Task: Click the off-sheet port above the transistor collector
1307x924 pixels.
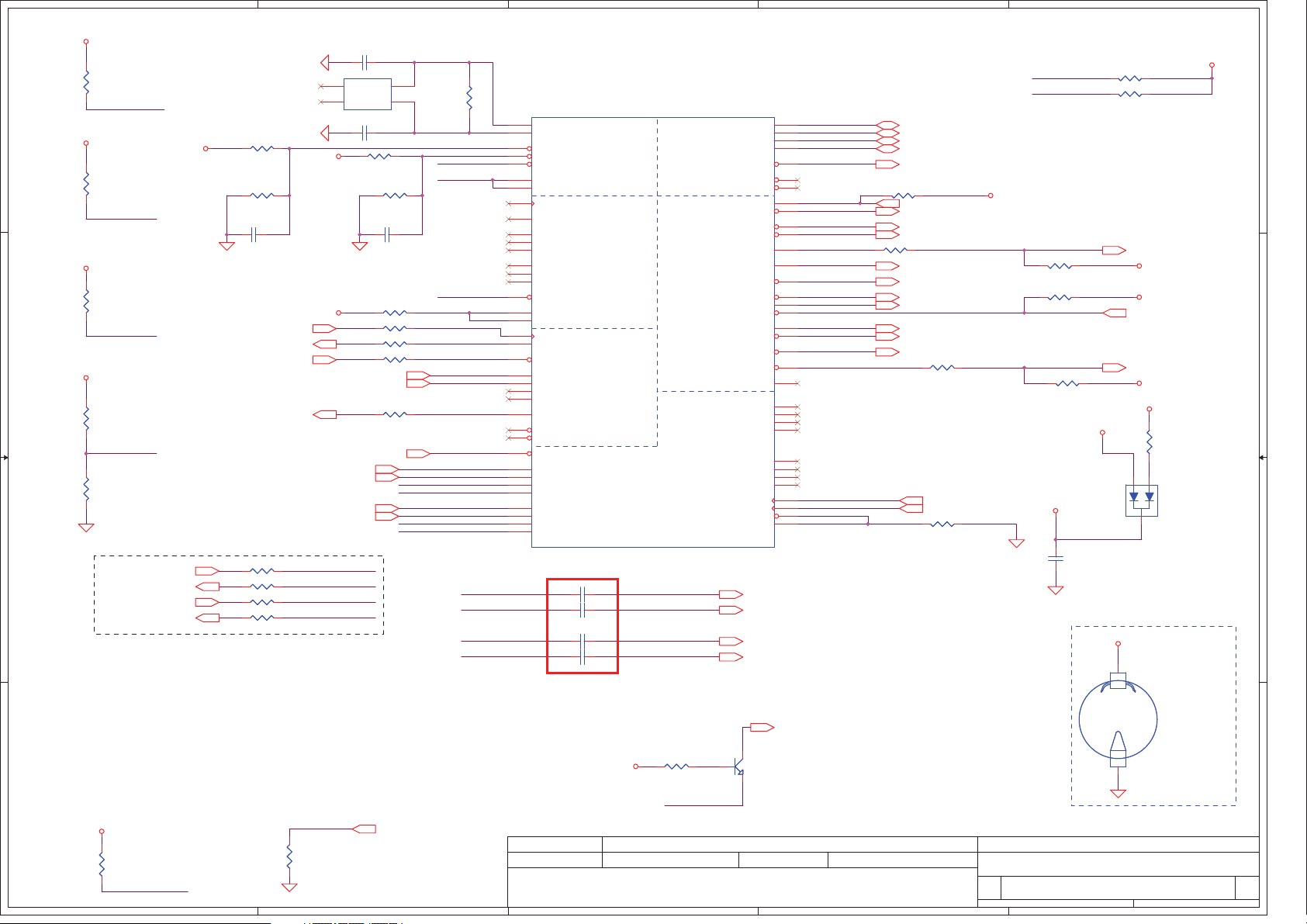Action: 762,727
